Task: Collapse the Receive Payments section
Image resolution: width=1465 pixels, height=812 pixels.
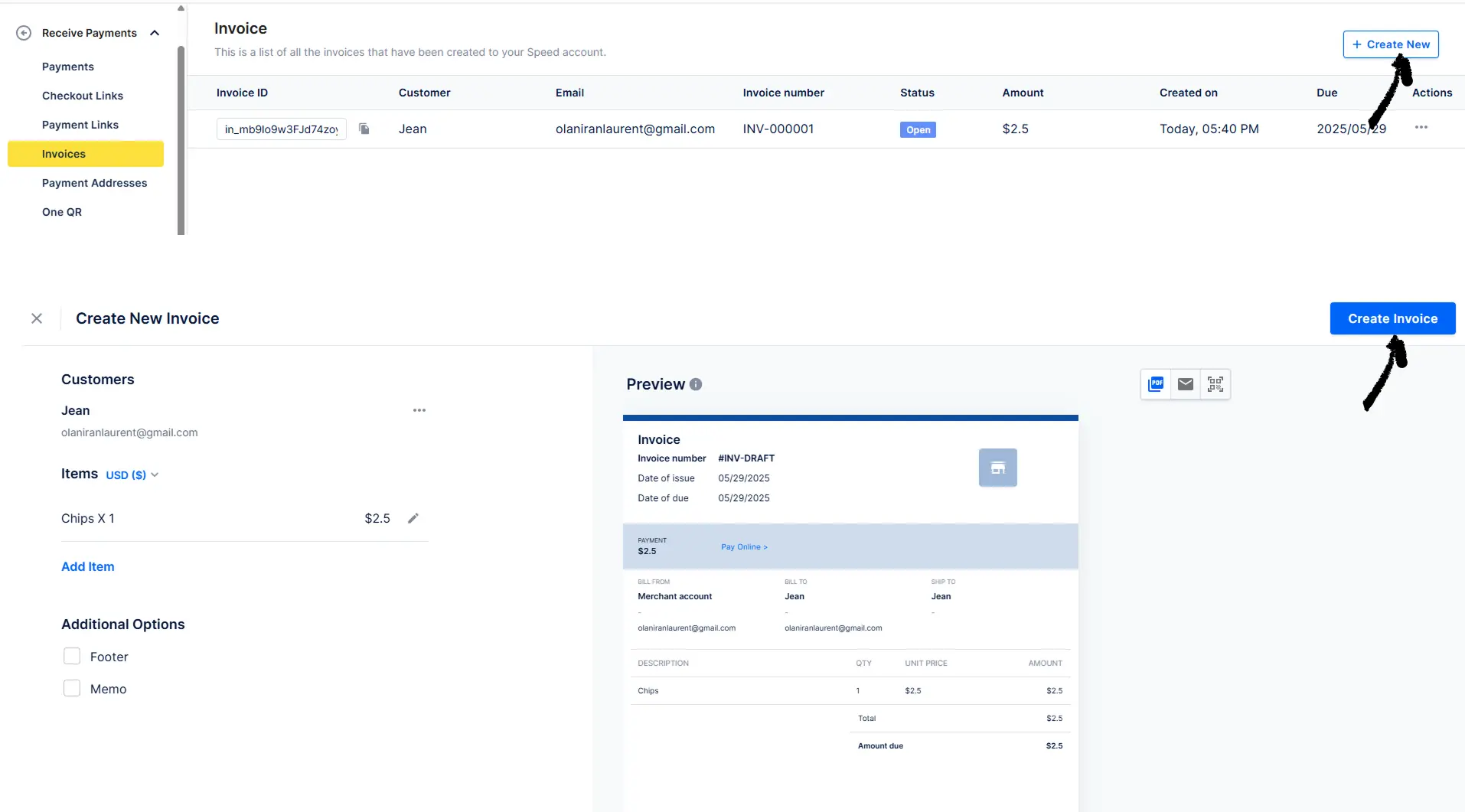Action: click(x=154, y=33)
